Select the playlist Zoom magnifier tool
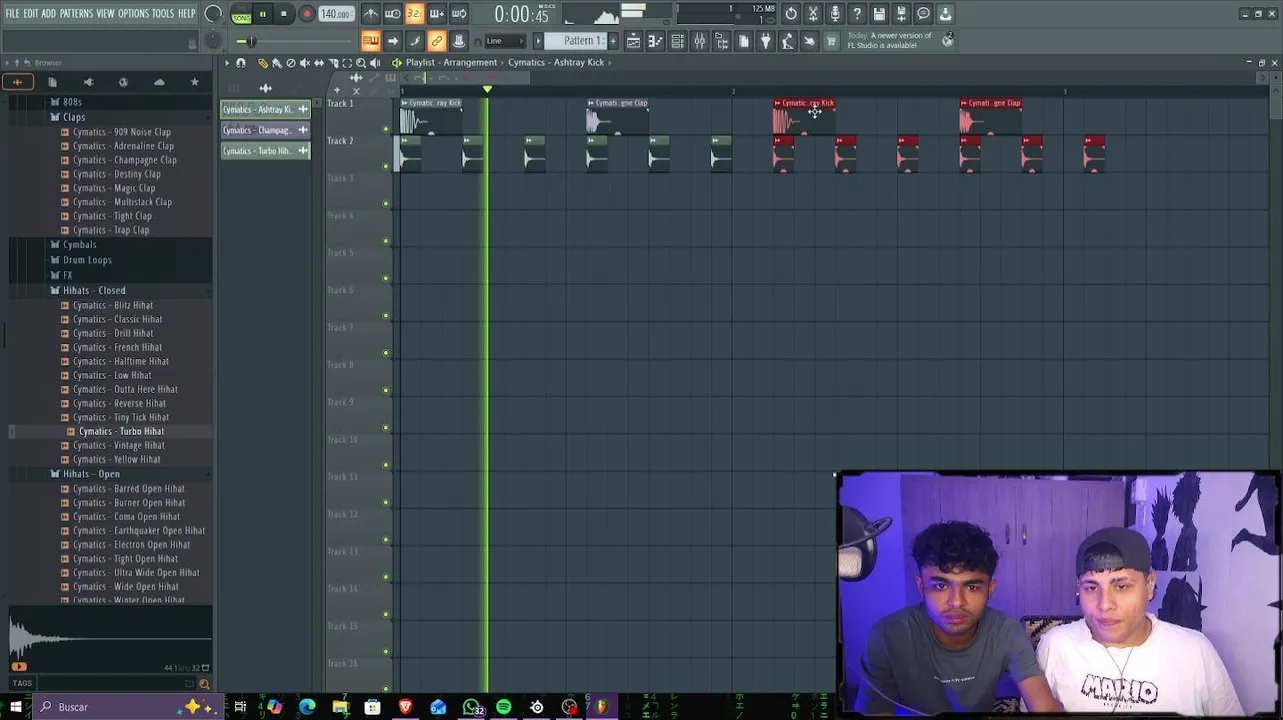This screenshot has height=720, width=1283. tap(361, 62)
